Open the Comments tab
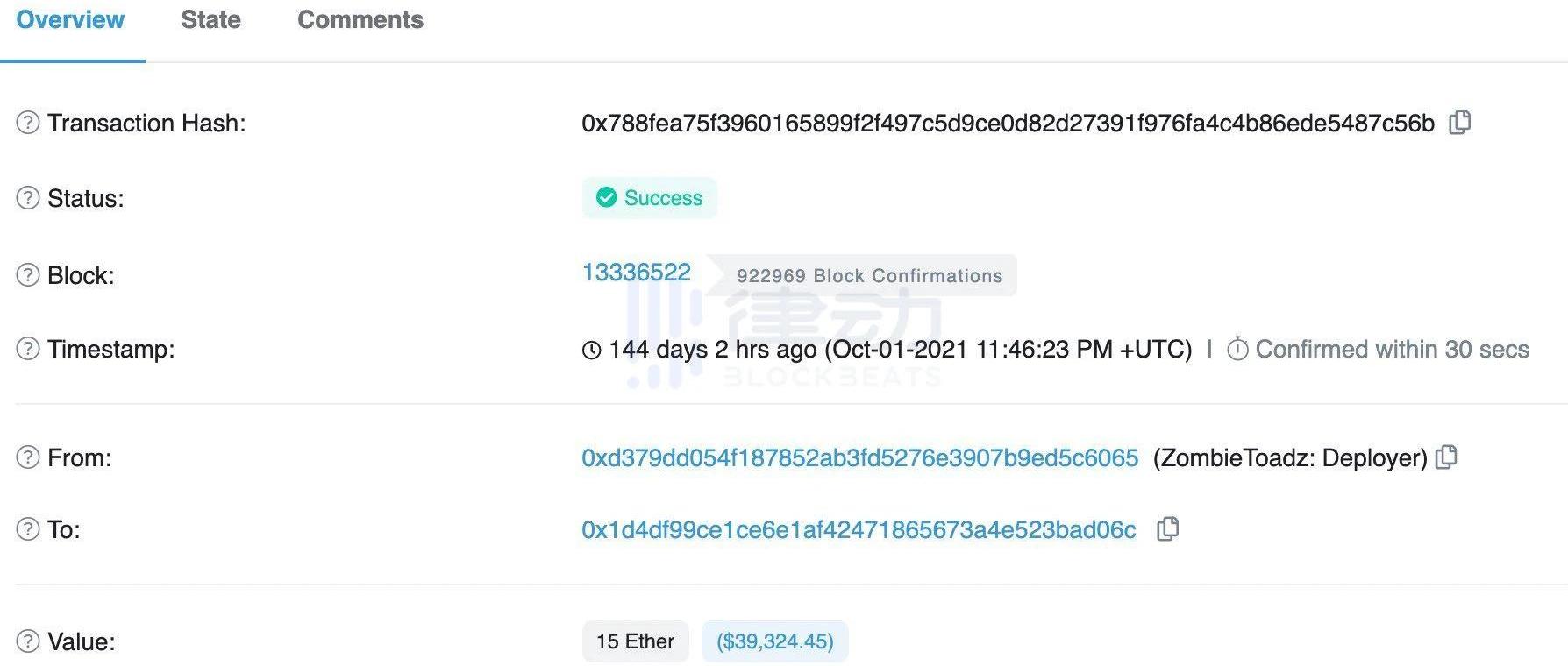This screenshot has width=1568, height=666. tap(360, 20)
